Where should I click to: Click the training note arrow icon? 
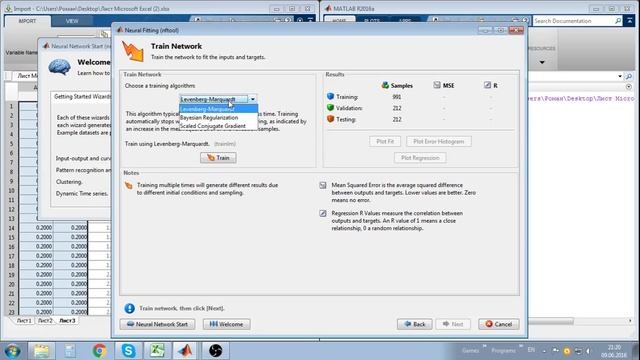129,186
